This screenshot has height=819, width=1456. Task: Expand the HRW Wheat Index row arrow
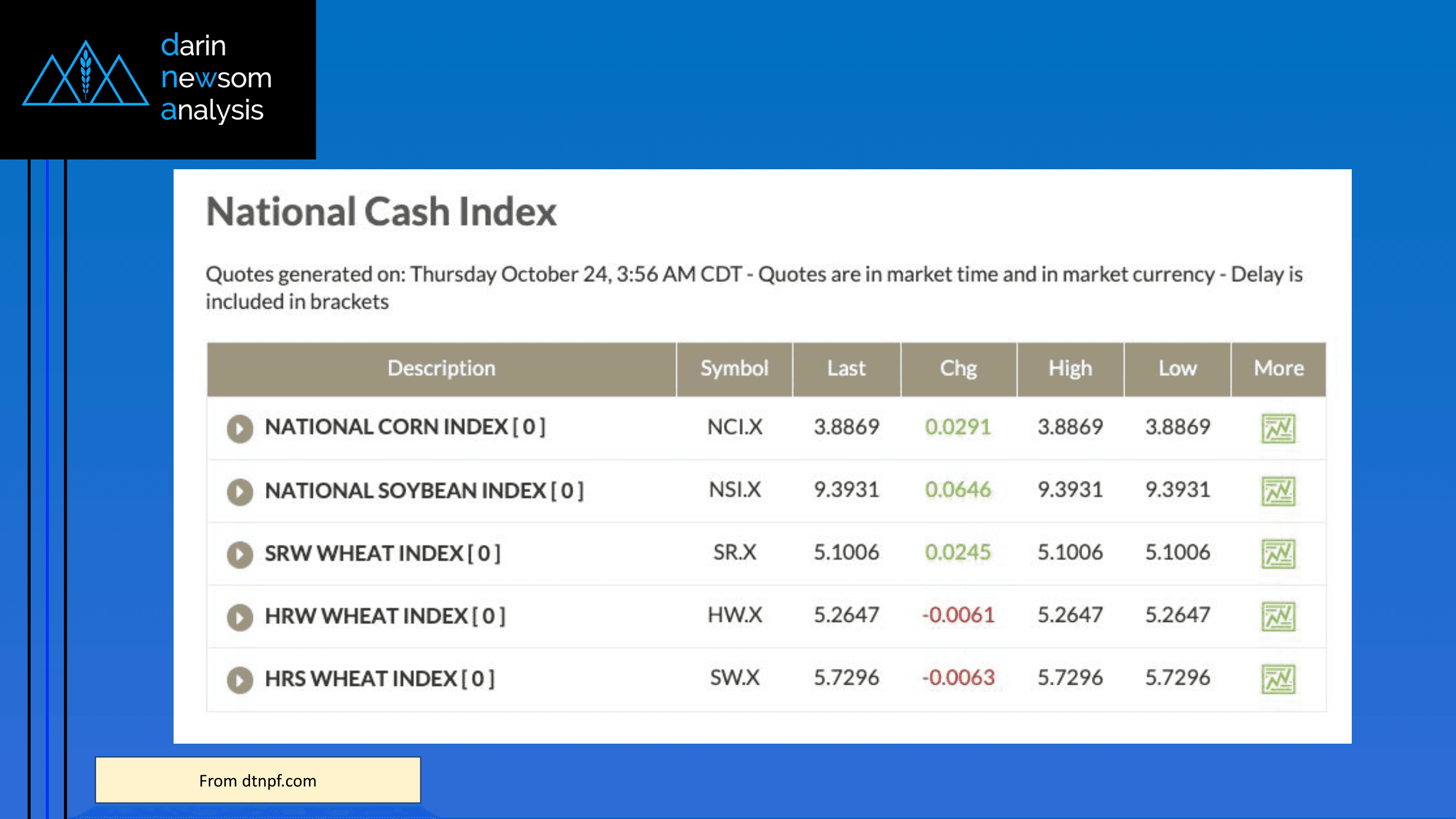pyautogui.click(x=240, y=616)
